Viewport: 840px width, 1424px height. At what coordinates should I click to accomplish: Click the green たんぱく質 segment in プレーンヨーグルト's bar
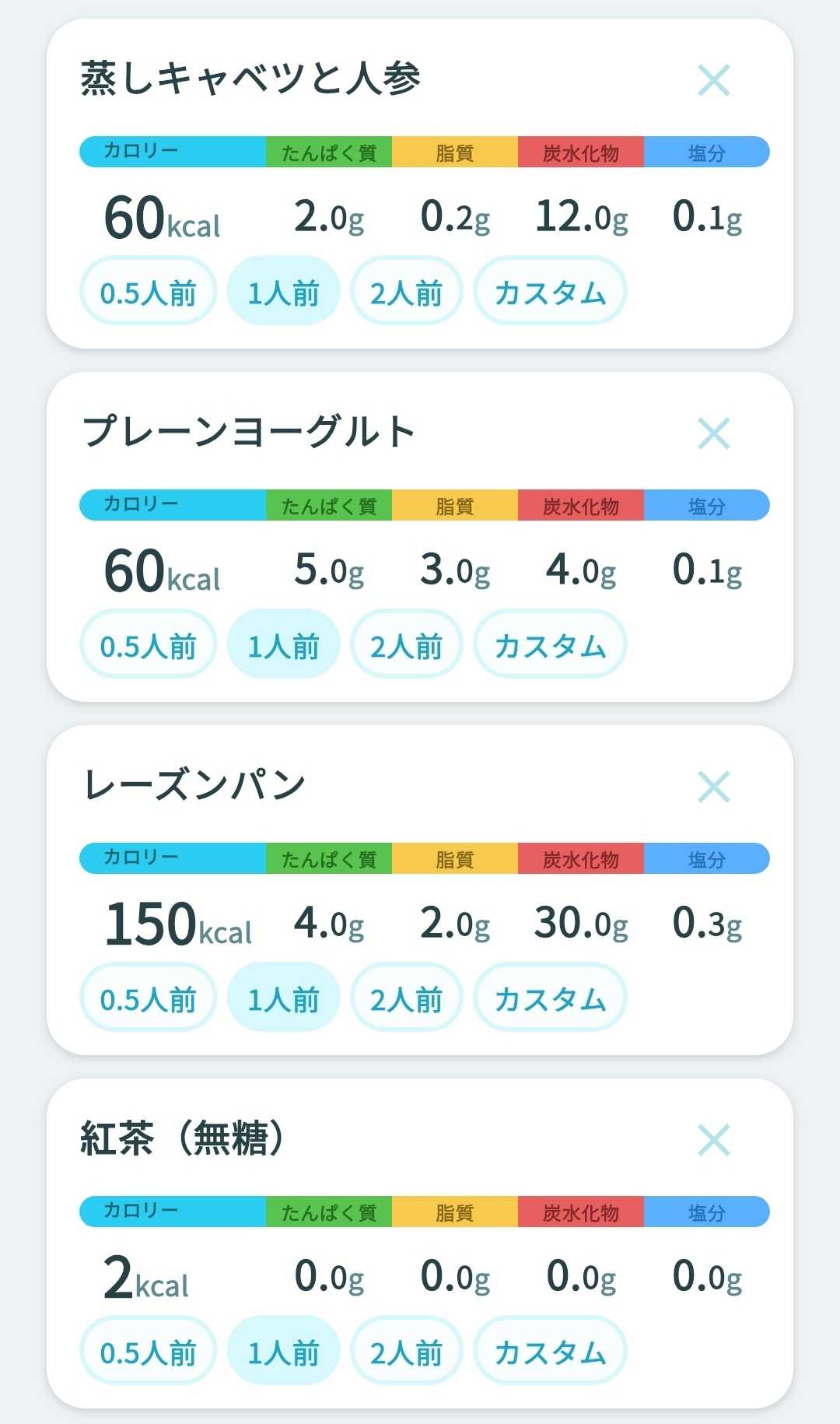[x=329, y=505]
